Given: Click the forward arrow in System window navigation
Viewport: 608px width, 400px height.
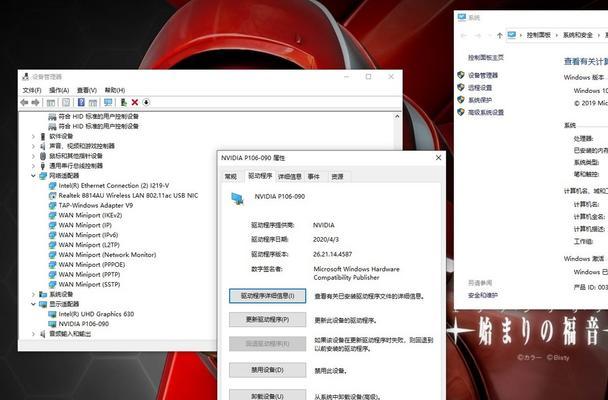Looking at the screenshot, I should click(478, 35).
